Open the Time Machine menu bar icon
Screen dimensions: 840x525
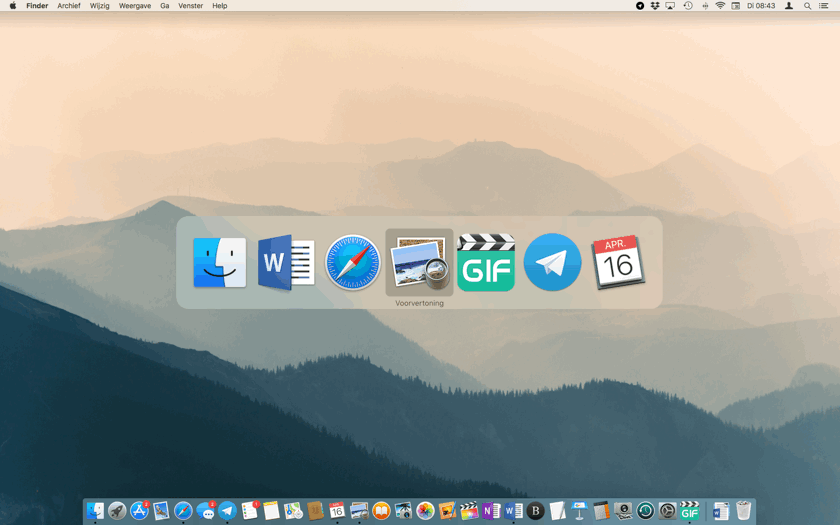[x=688, y=6]
